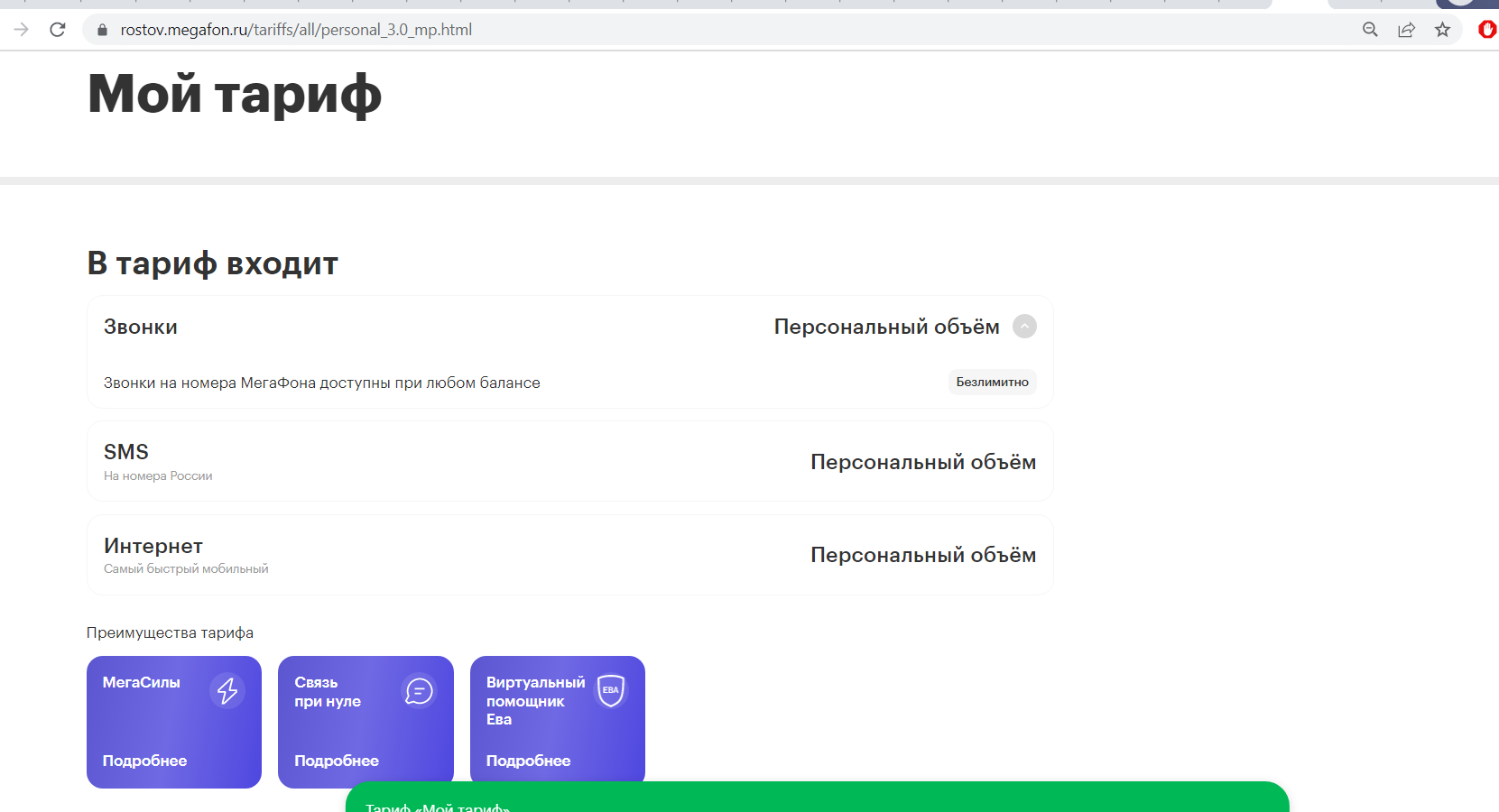The image size is (1499, 812).
Task: Click the green Тариф «Мой тариф» banner
Action: [x=816, y=799]
